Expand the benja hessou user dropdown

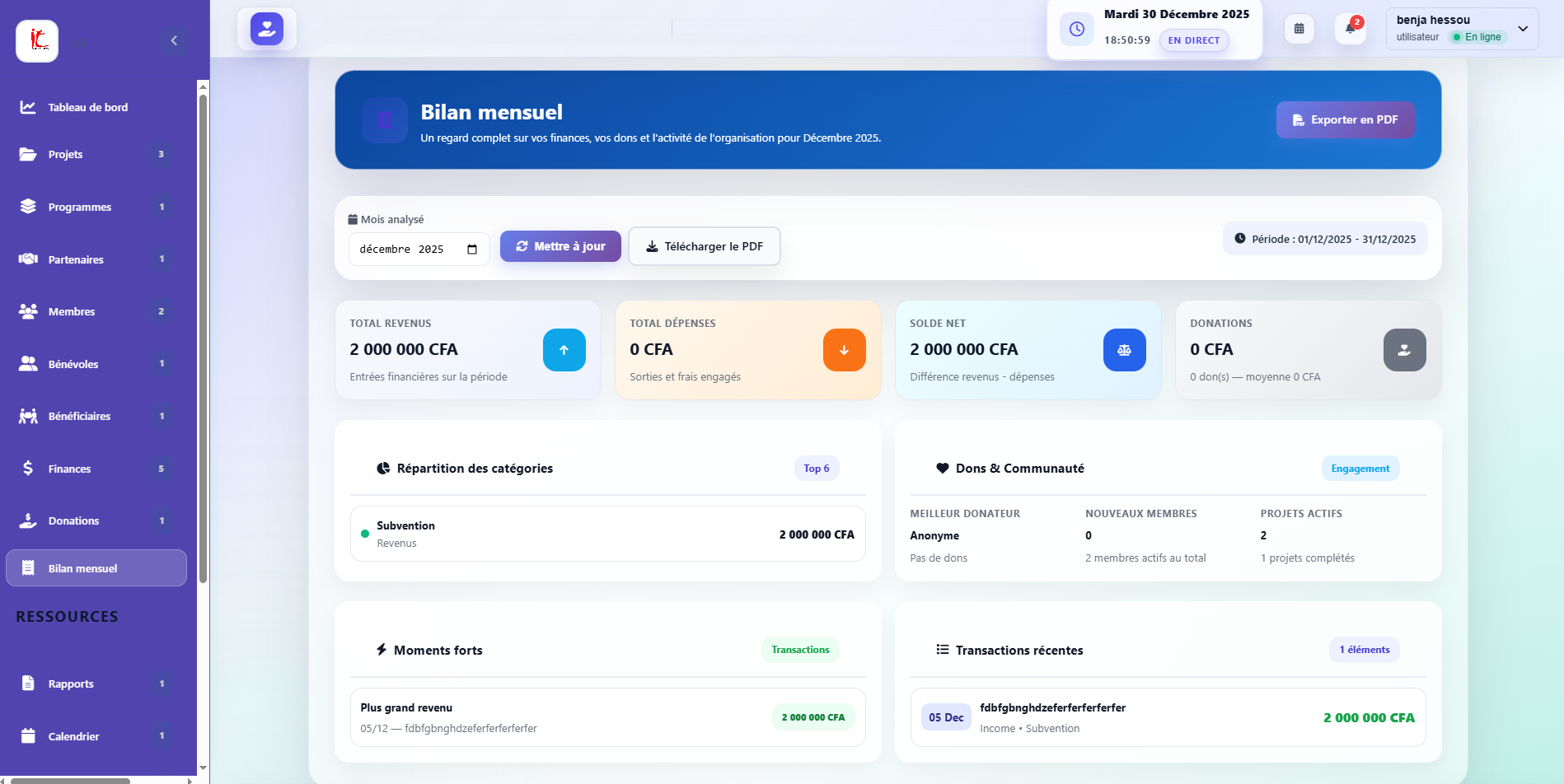click(x=1523, y=29)
